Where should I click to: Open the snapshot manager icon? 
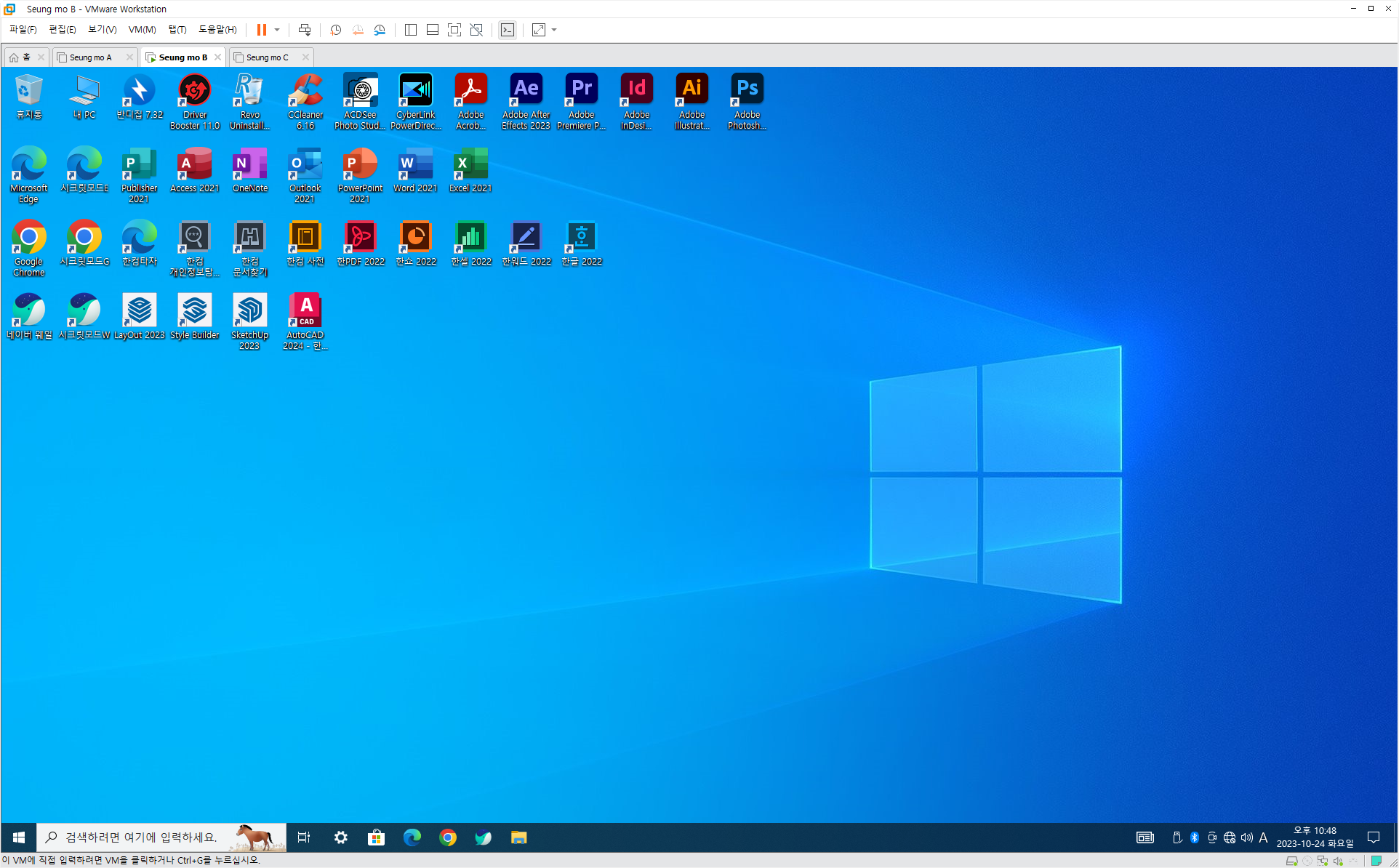coord(380,30)
